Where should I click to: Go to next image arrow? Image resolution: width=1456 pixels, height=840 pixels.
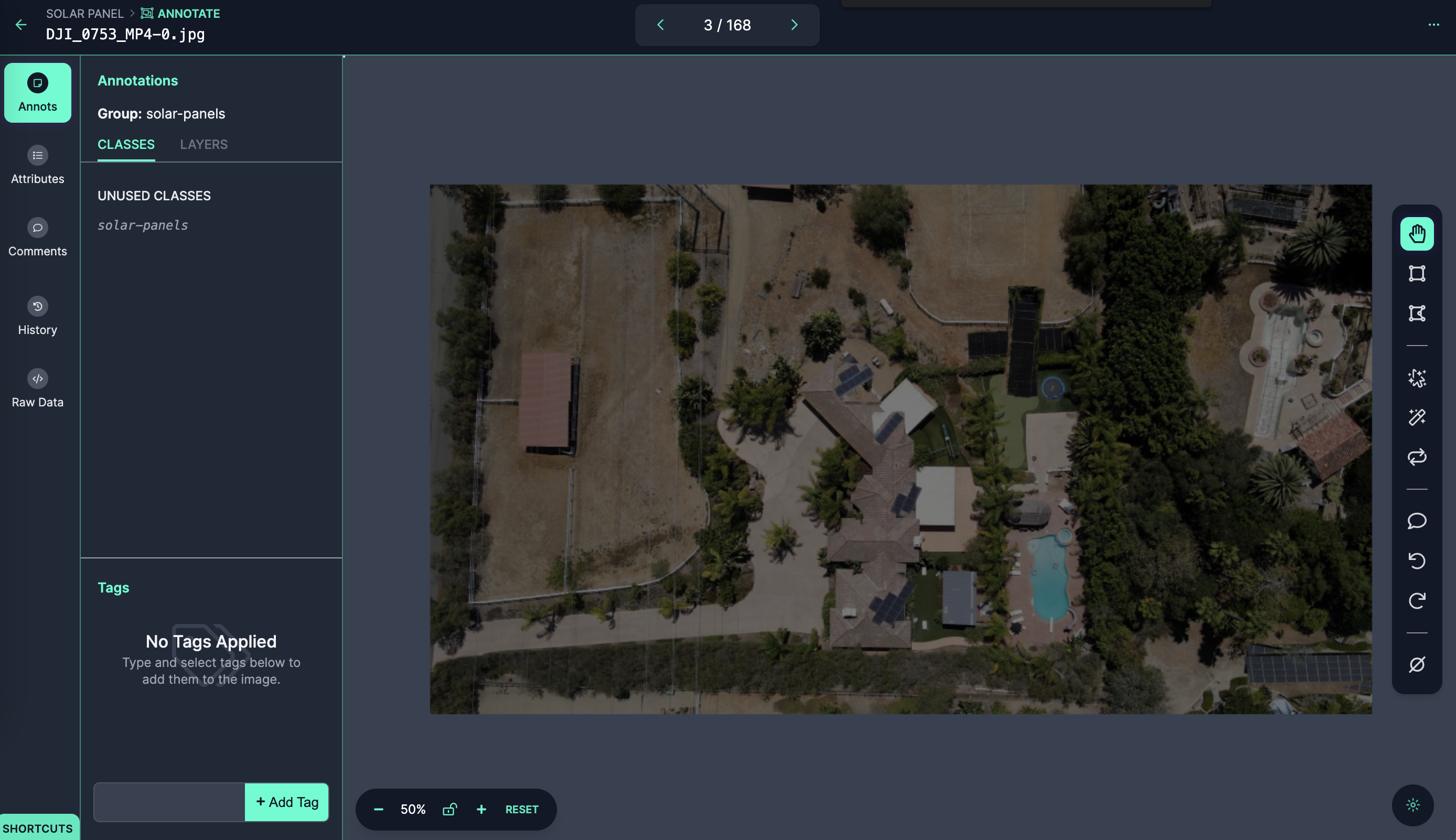point(794,25)
